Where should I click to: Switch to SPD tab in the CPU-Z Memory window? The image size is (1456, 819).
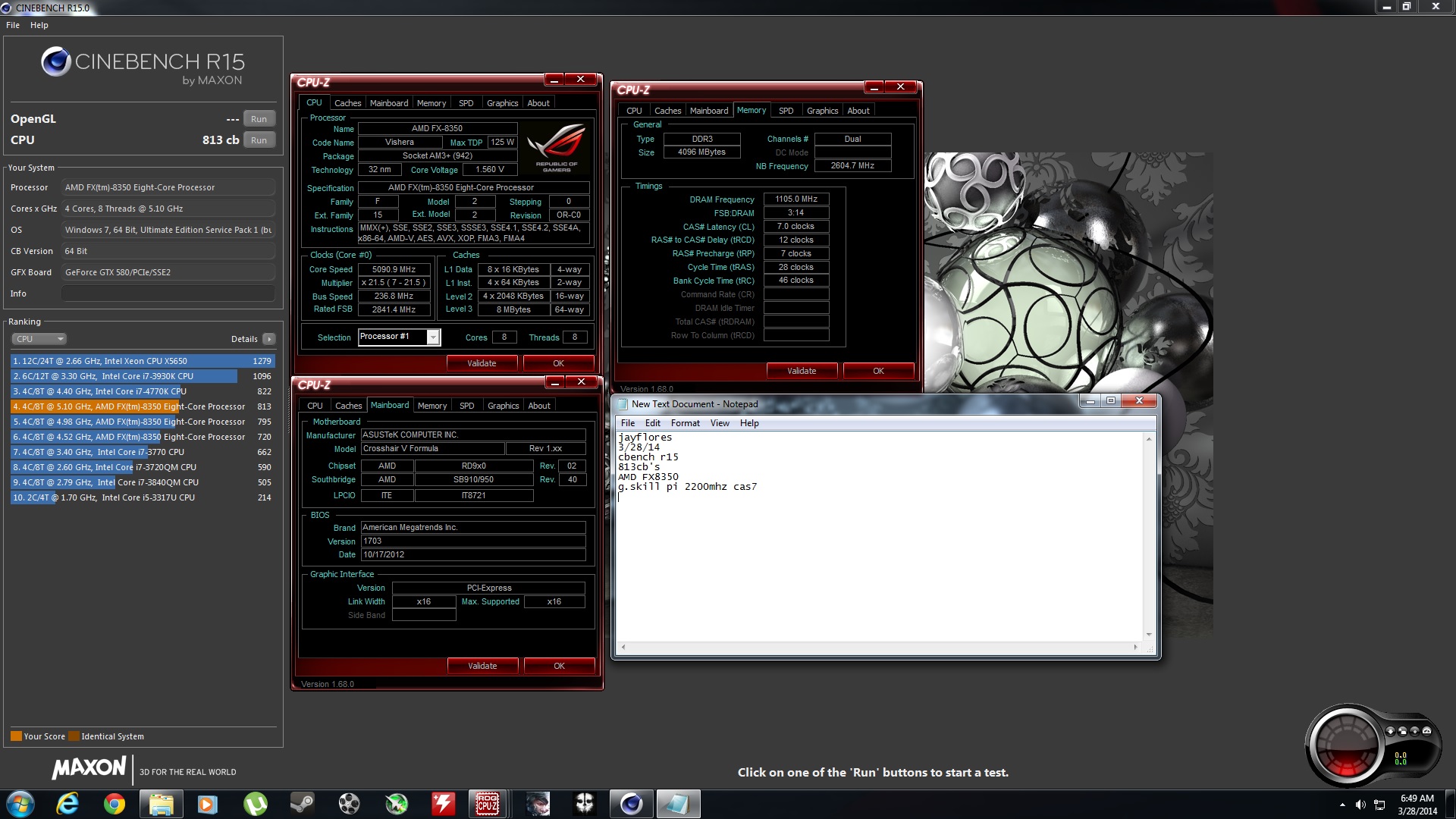(x=786, y=111)
